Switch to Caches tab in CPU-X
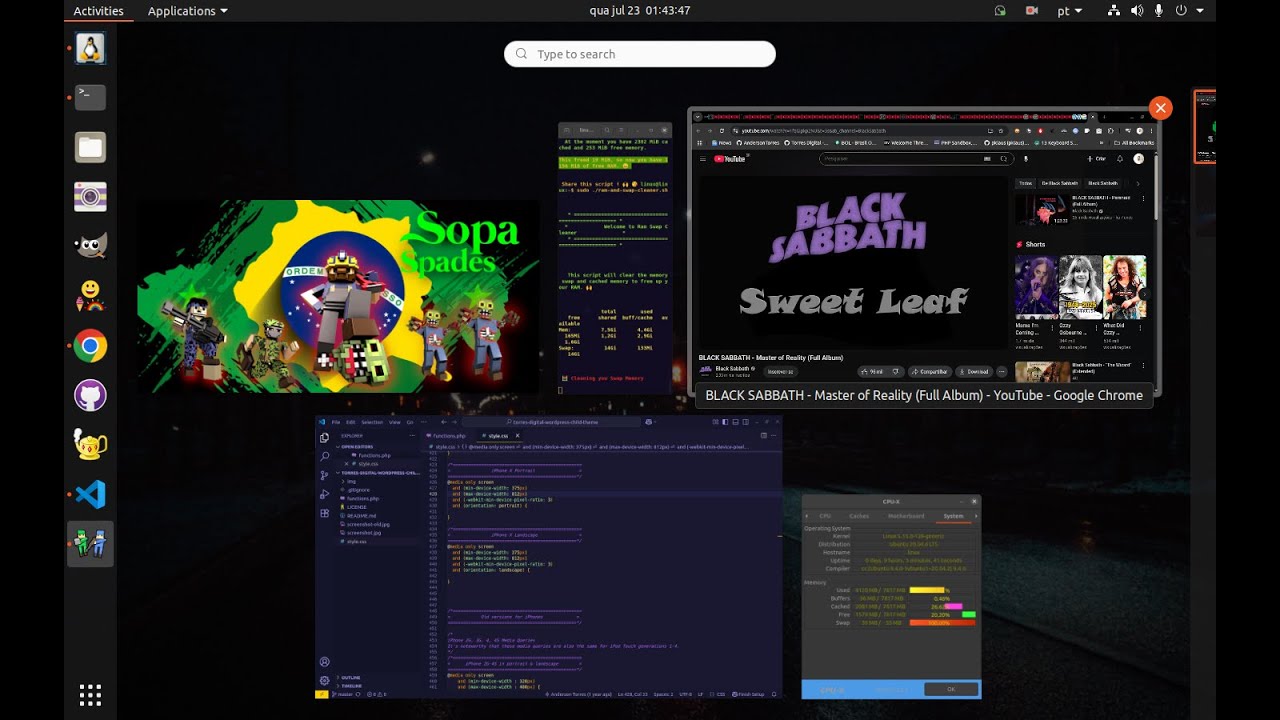This screenshot has width=1280, height=720. tap(859, 516)
